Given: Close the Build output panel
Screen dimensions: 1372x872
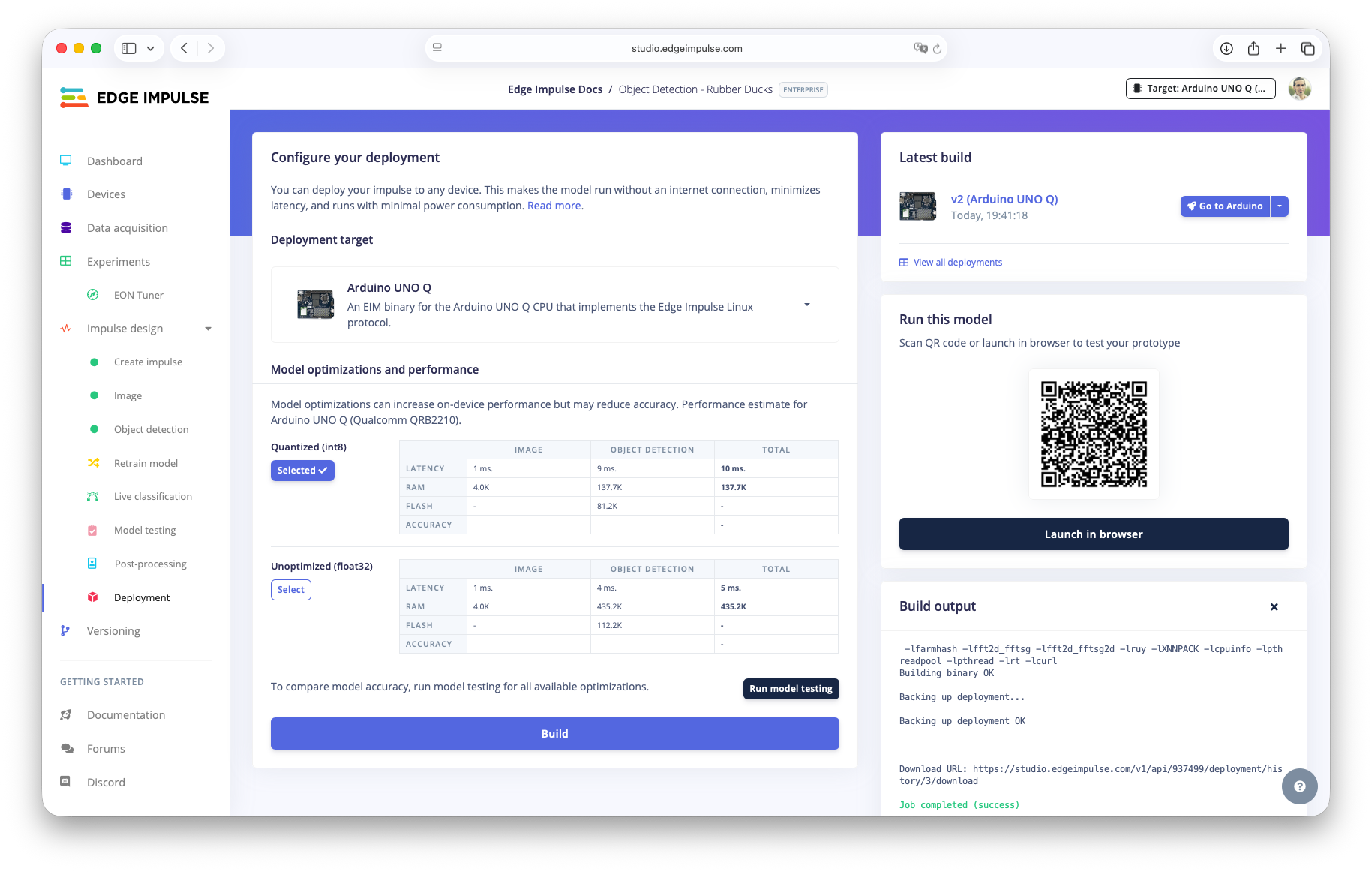Looking at the screenshot, I should click(1274, 607).
